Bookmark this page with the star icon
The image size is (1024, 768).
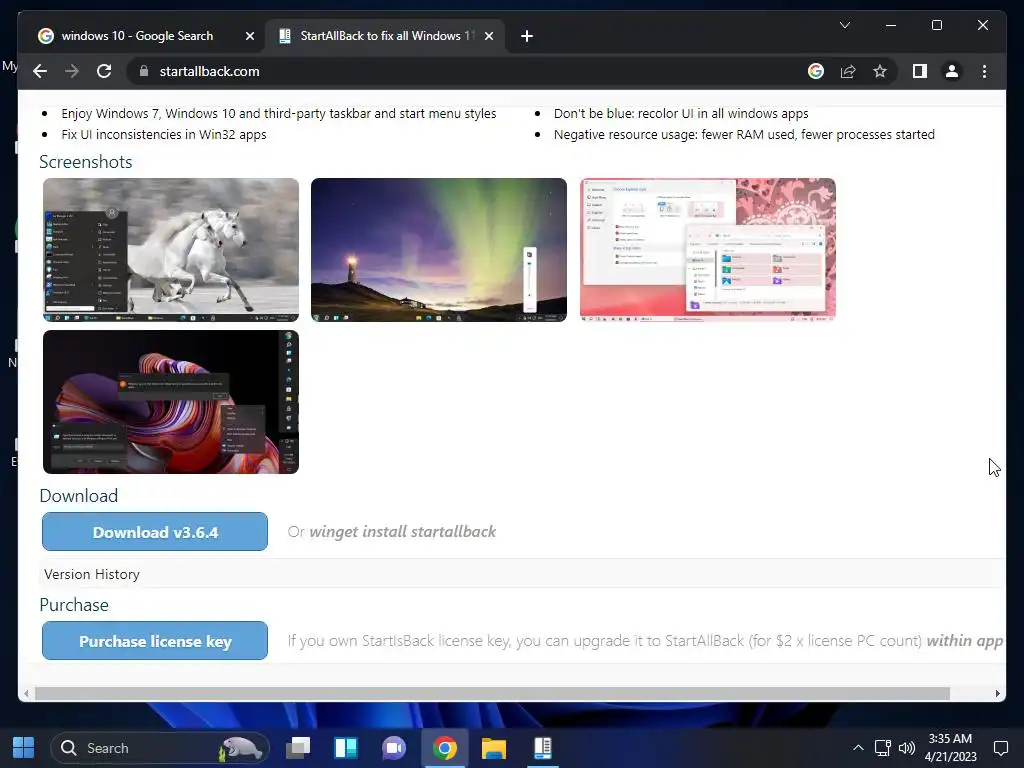click(x=880, y=71)
